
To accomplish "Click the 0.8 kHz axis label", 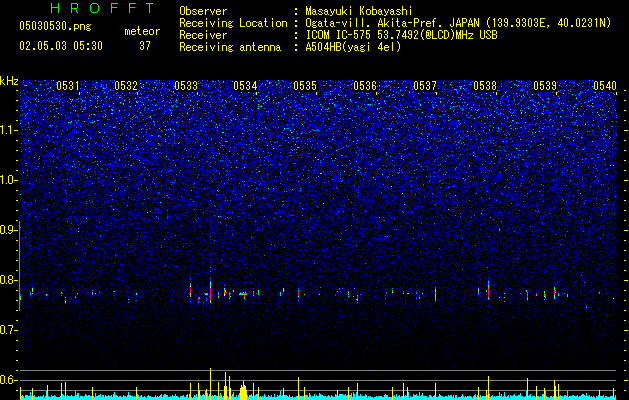I will [9, 280].
